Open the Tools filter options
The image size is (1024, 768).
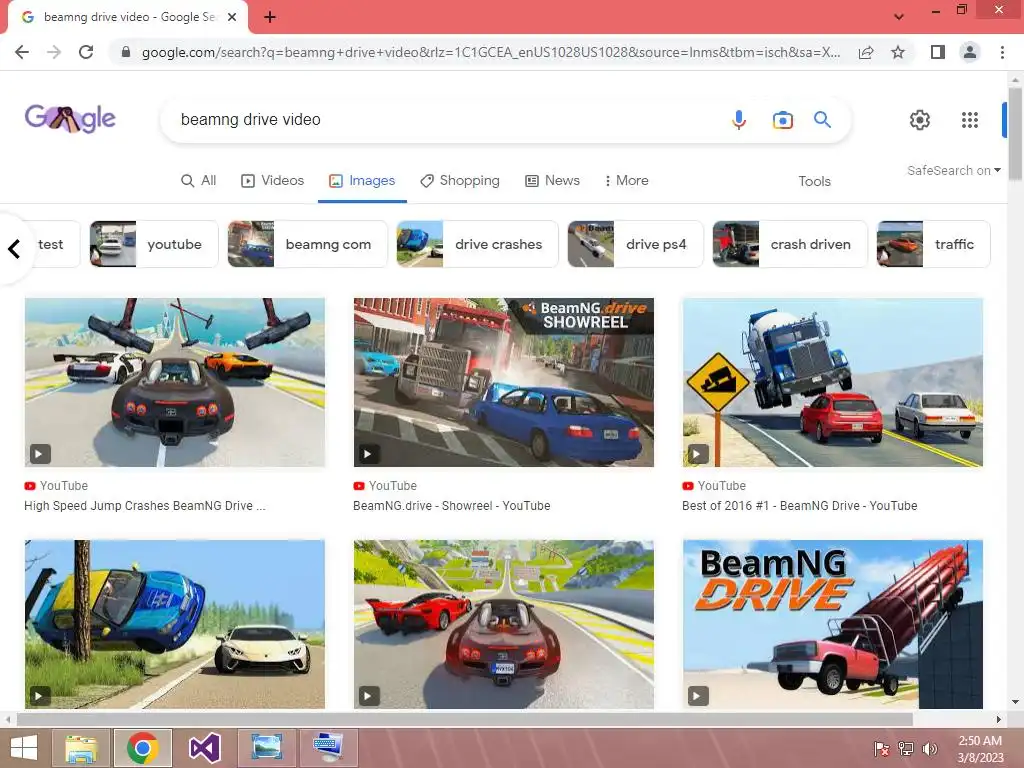tap(814, 181)
